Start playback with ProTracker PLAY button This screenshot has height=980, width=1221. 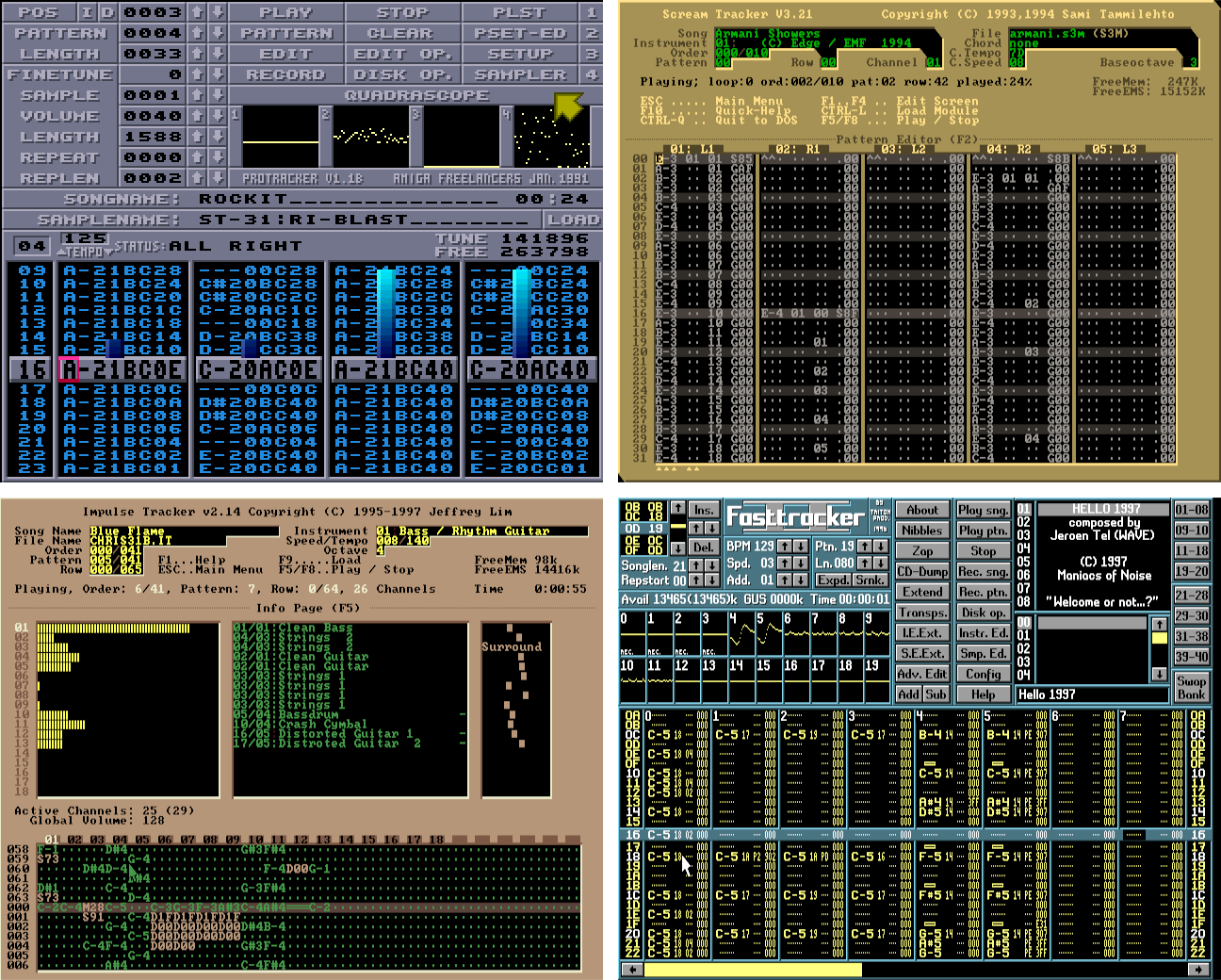tap(286, 12)
